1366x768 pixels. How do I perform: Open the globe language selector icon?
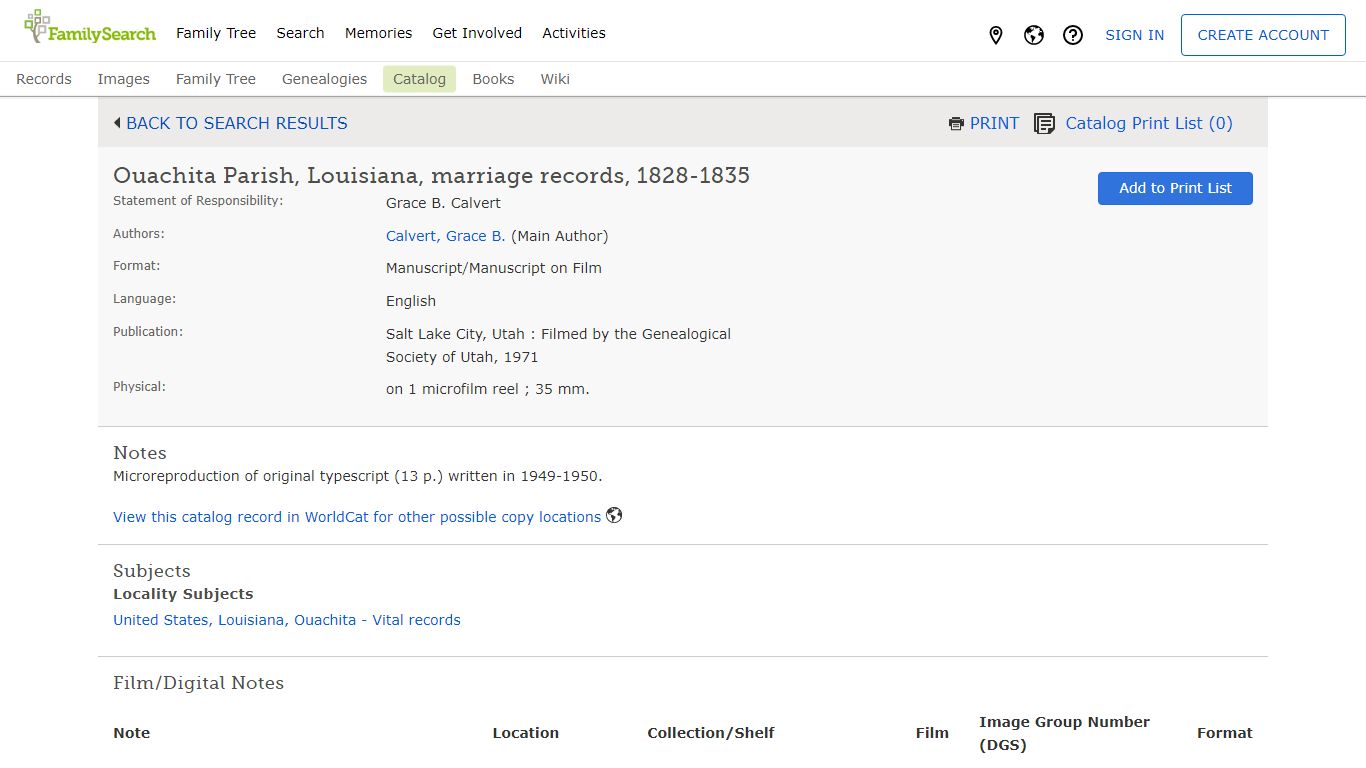1034,35
